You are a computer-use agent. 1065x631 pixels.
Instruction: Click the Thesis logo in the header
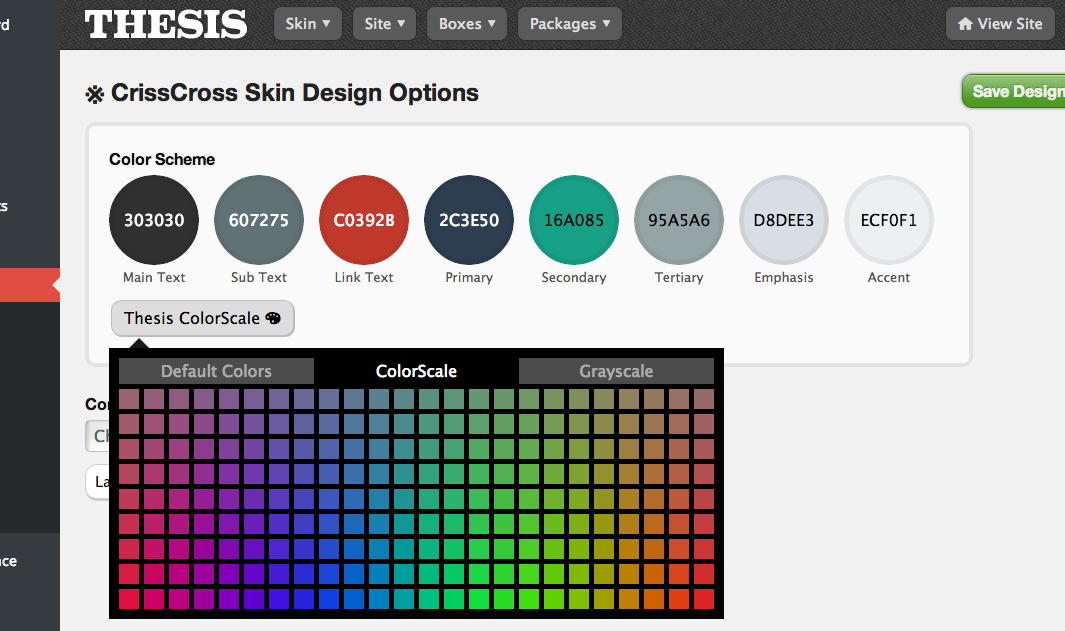[166, 23]
